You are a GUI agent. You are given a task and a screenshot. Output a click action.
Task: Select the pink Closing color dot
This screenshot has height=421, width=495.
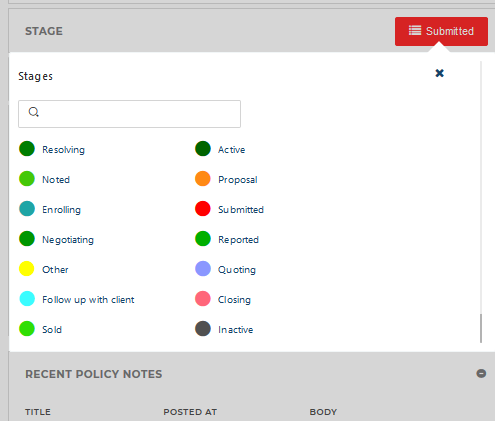pos(203,299)
